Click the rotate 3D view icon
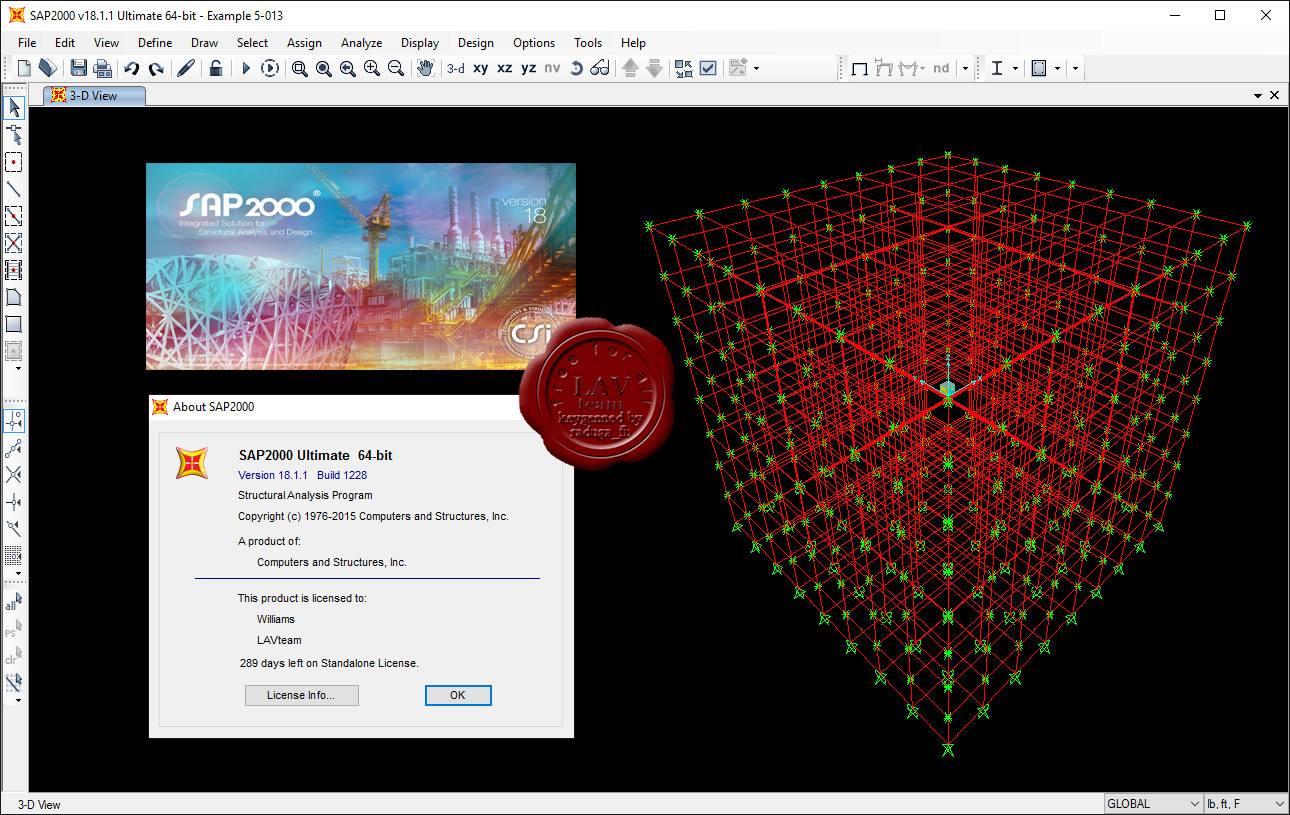Viewport: 1290px width, 815px height. click(x=576, y=68)
